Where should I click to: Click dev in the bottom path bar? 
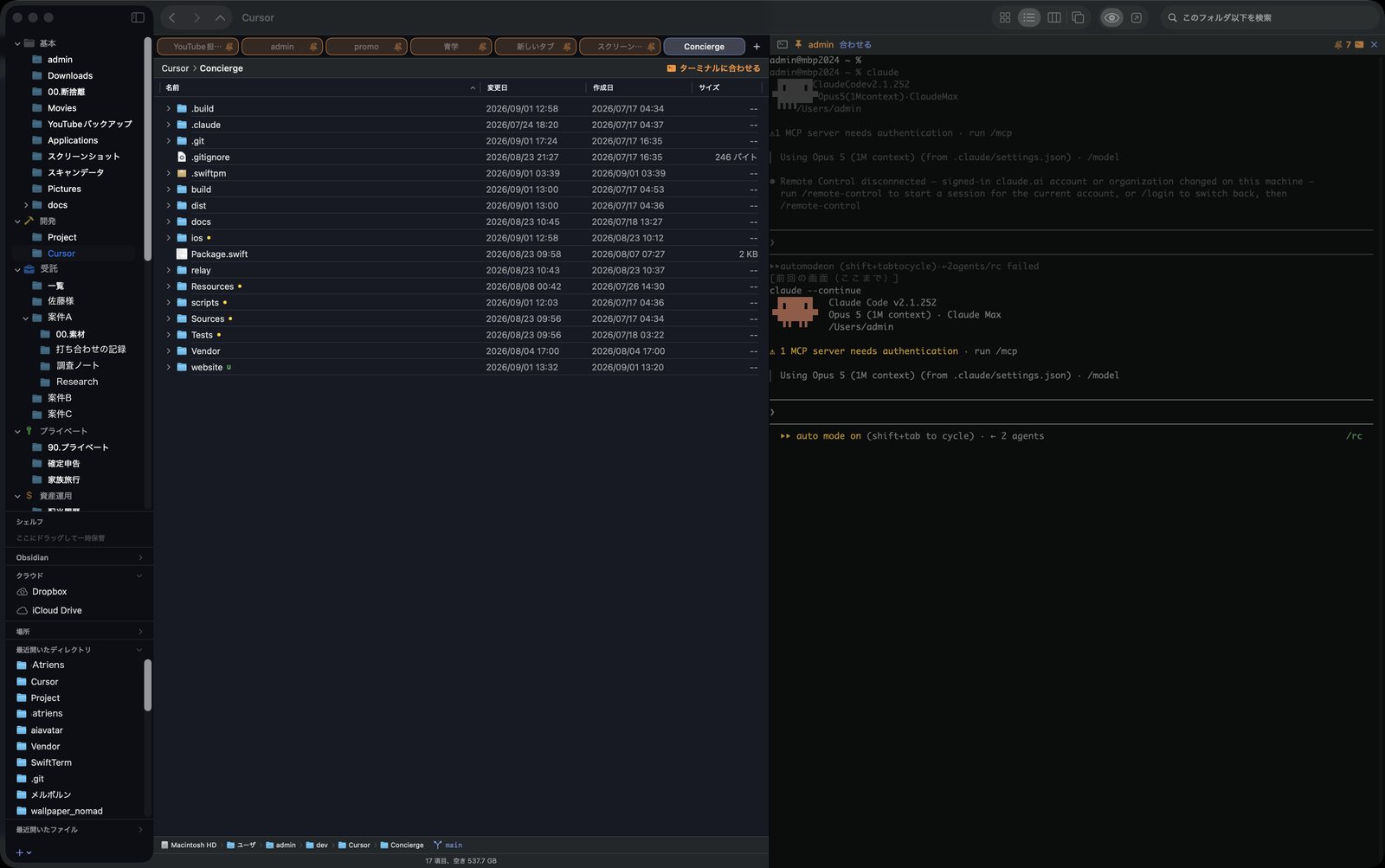pos(317,845)
